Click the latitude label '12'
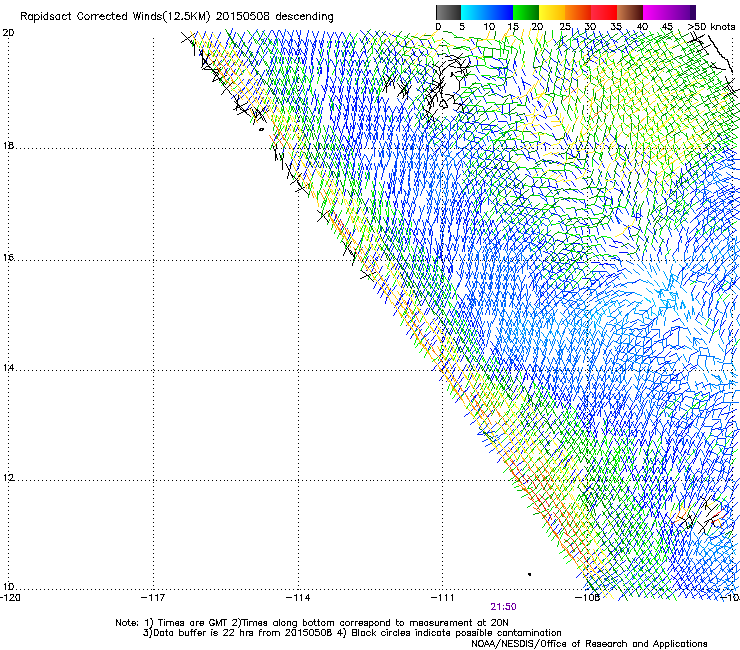 pyautogui.click(x=8, y=478)
